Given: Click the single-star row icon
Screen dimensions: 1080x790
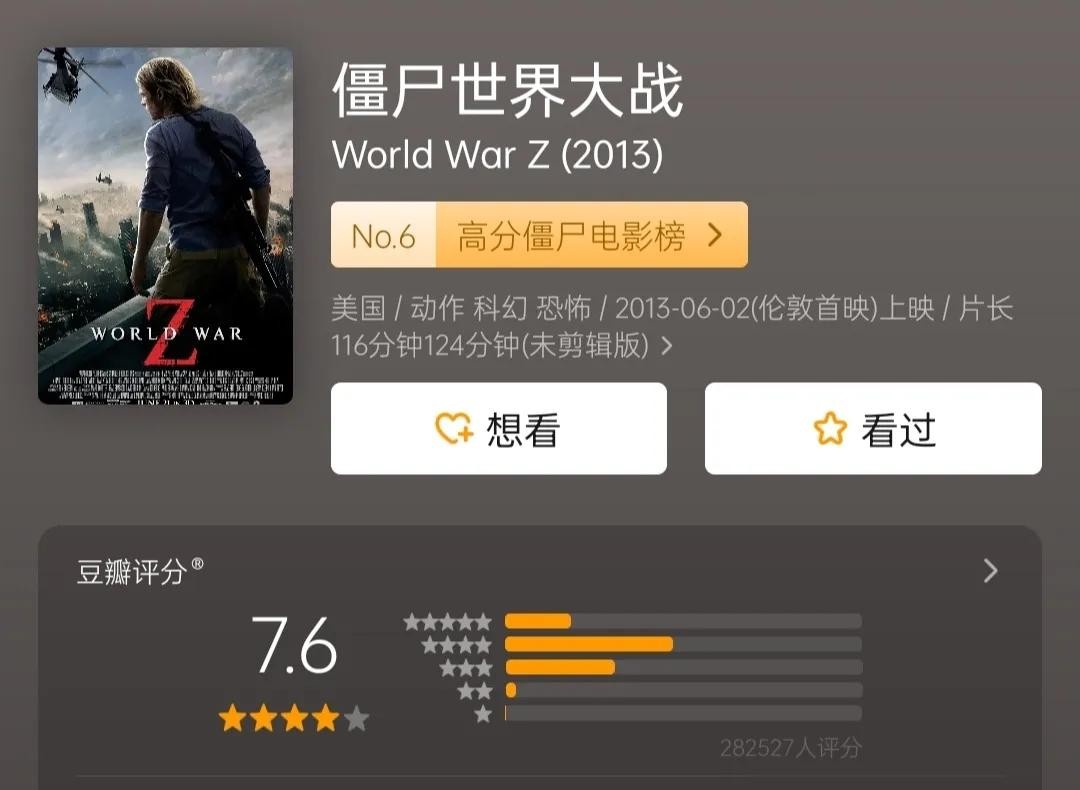Looking at the screenshot, I should [484, 714].
